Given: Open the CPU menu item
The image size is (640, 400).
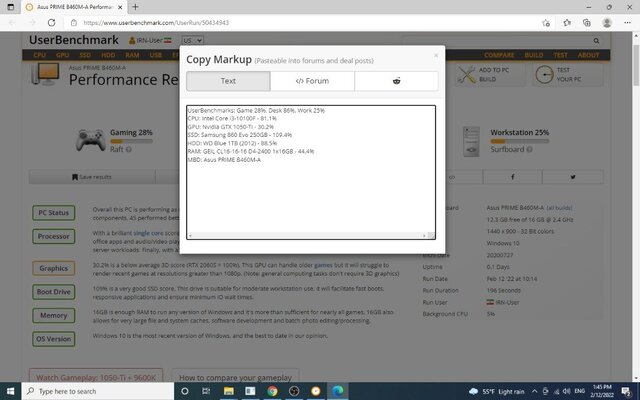Looking at the screenshot, I should pyautogui.click(x=40, y=55).
